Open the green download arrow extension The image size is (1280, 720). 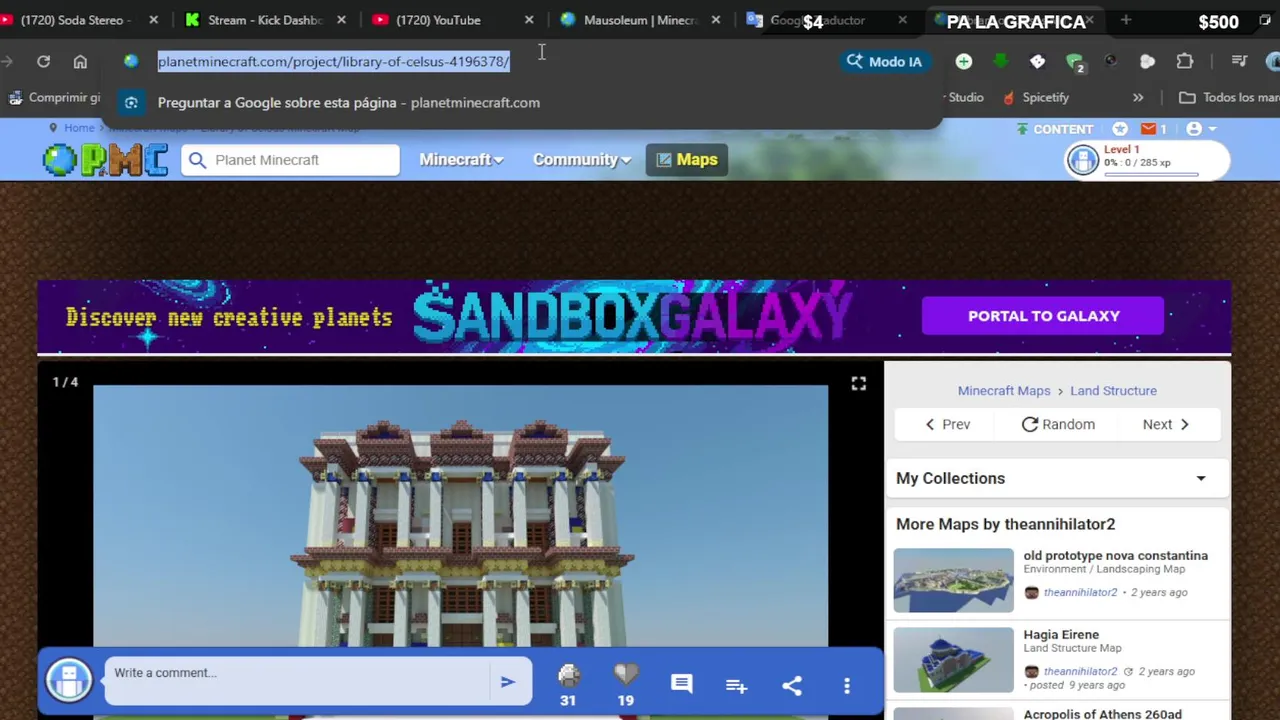pos(1000,61)
